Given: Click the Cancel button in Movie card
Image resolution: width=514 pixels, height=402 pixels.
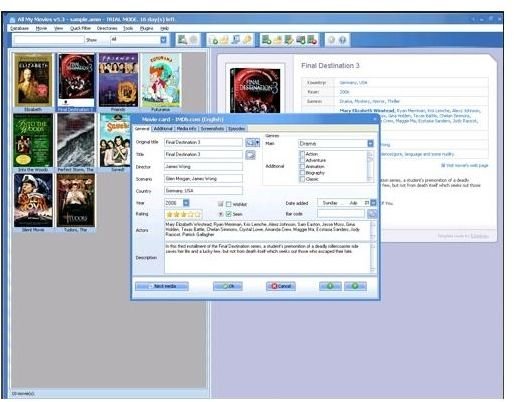Looking at the screenshot, I should coord(281,286).
